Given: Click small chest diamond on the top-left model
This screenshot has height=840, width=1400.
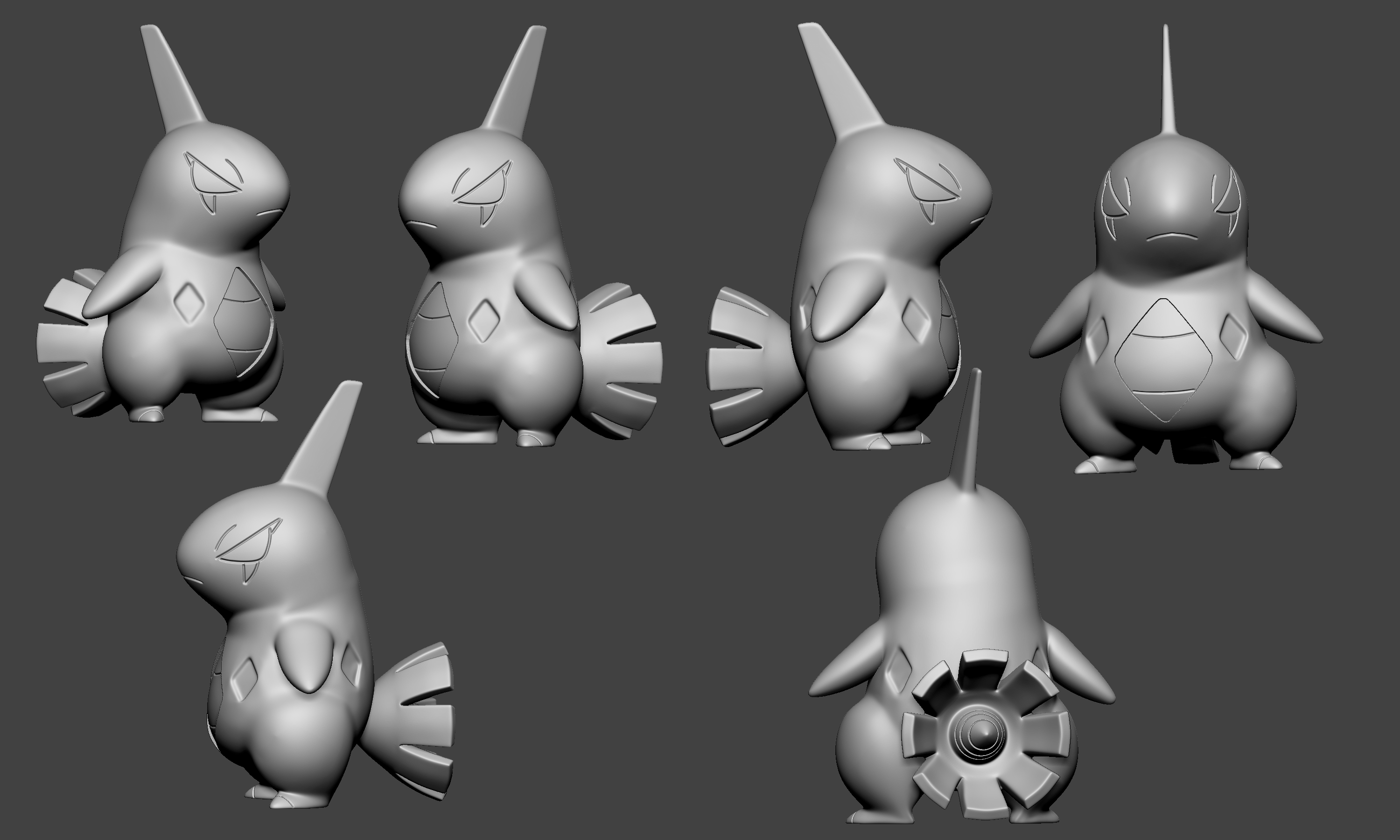Looking at the screenshot, I should [x=189, y=303].
